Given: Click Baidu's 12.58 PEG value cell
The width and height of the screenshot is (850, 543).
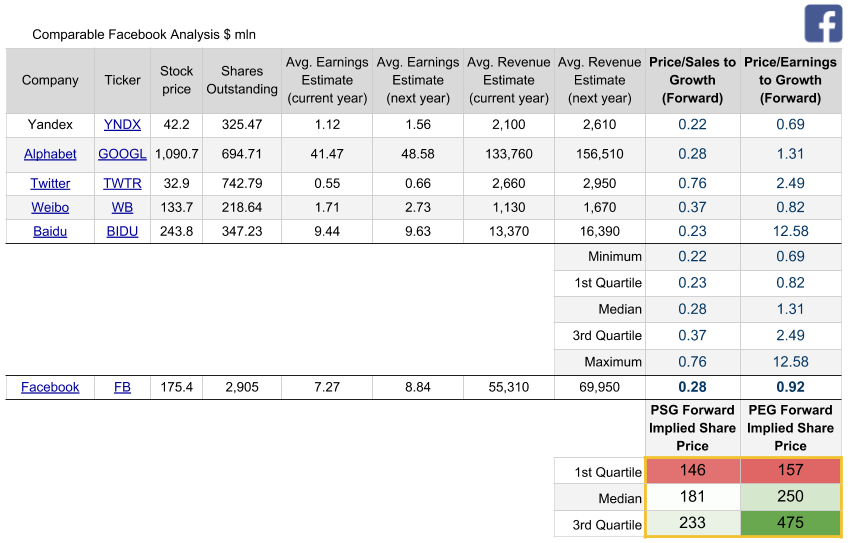Looking at the screenshot, I should coord(790,231).
